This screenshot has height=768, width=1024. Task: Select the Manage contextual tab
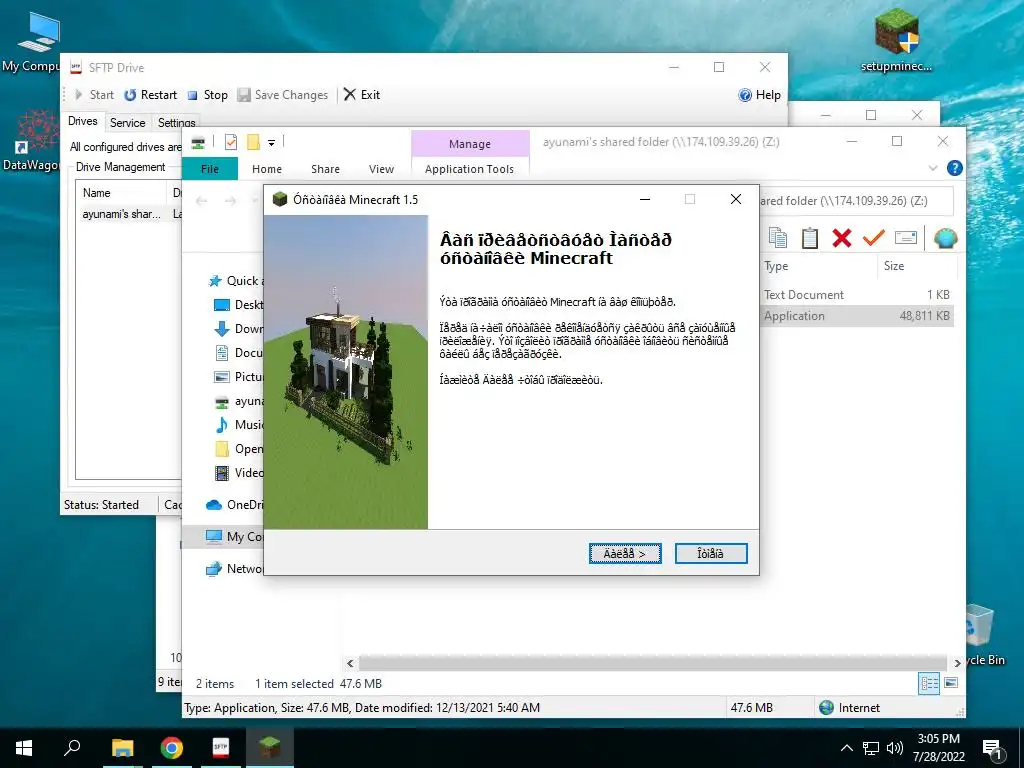coord(470,144)
